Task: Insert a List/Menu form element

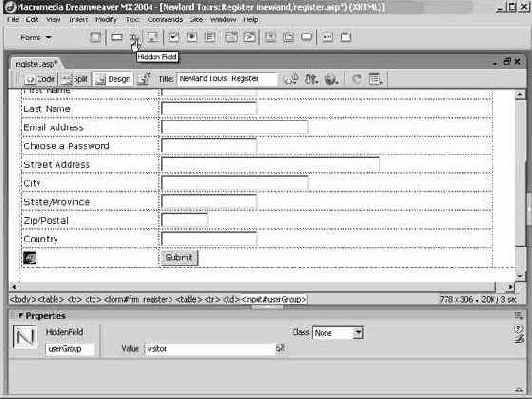Action: point(231,37)
